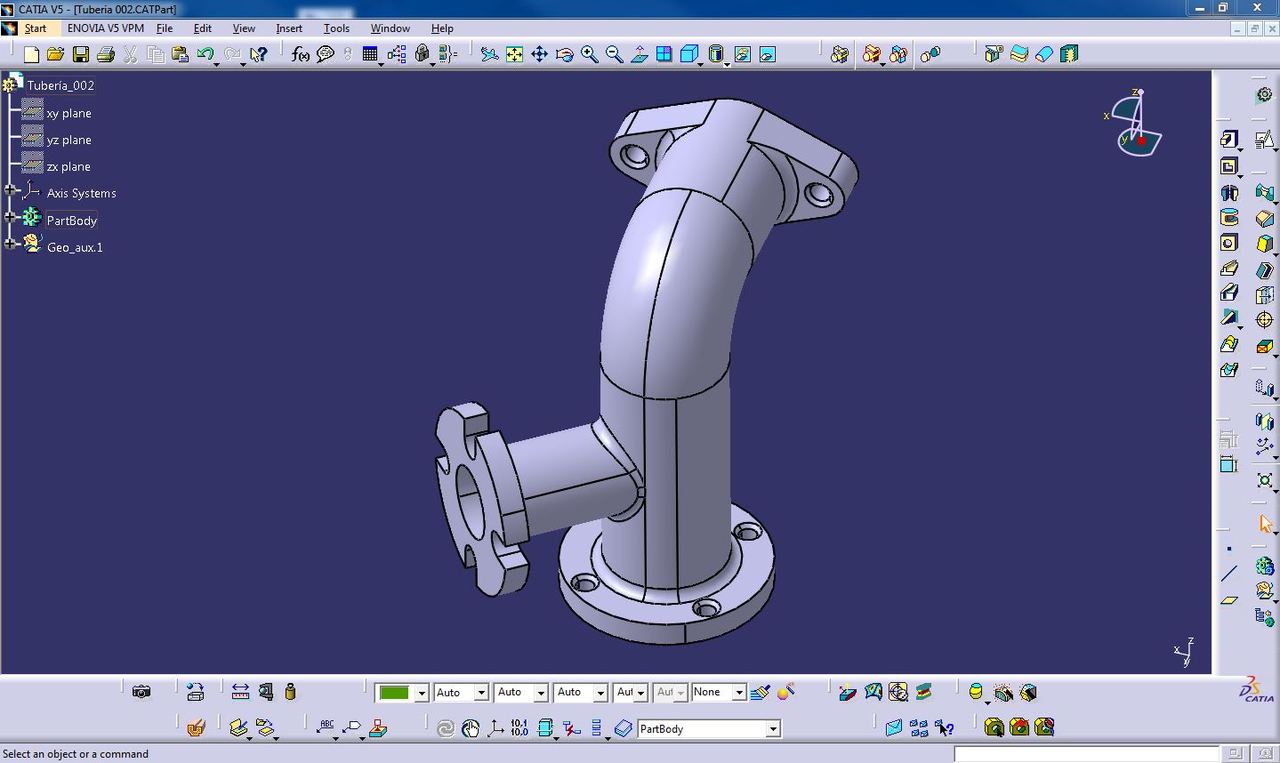Screen dimensions: 1280x763
Task: Open the Help menu
Action: point(442,28)
